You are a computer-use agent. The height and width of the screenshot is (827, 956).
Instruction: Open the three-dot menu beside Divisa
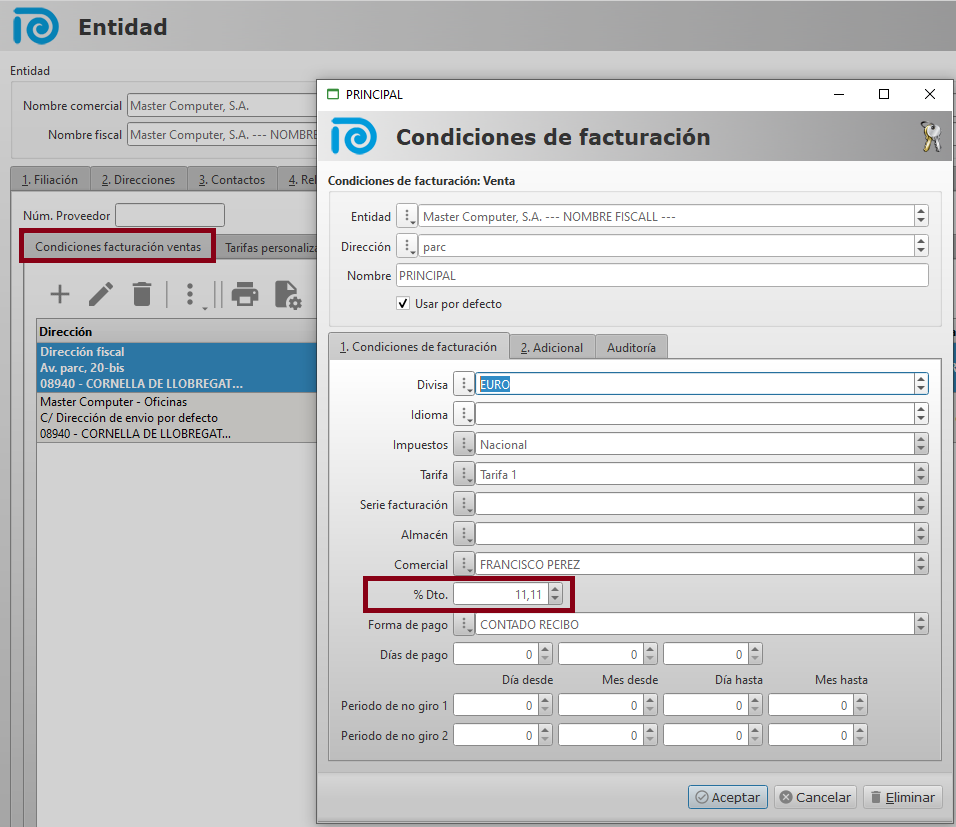(463, 384)
